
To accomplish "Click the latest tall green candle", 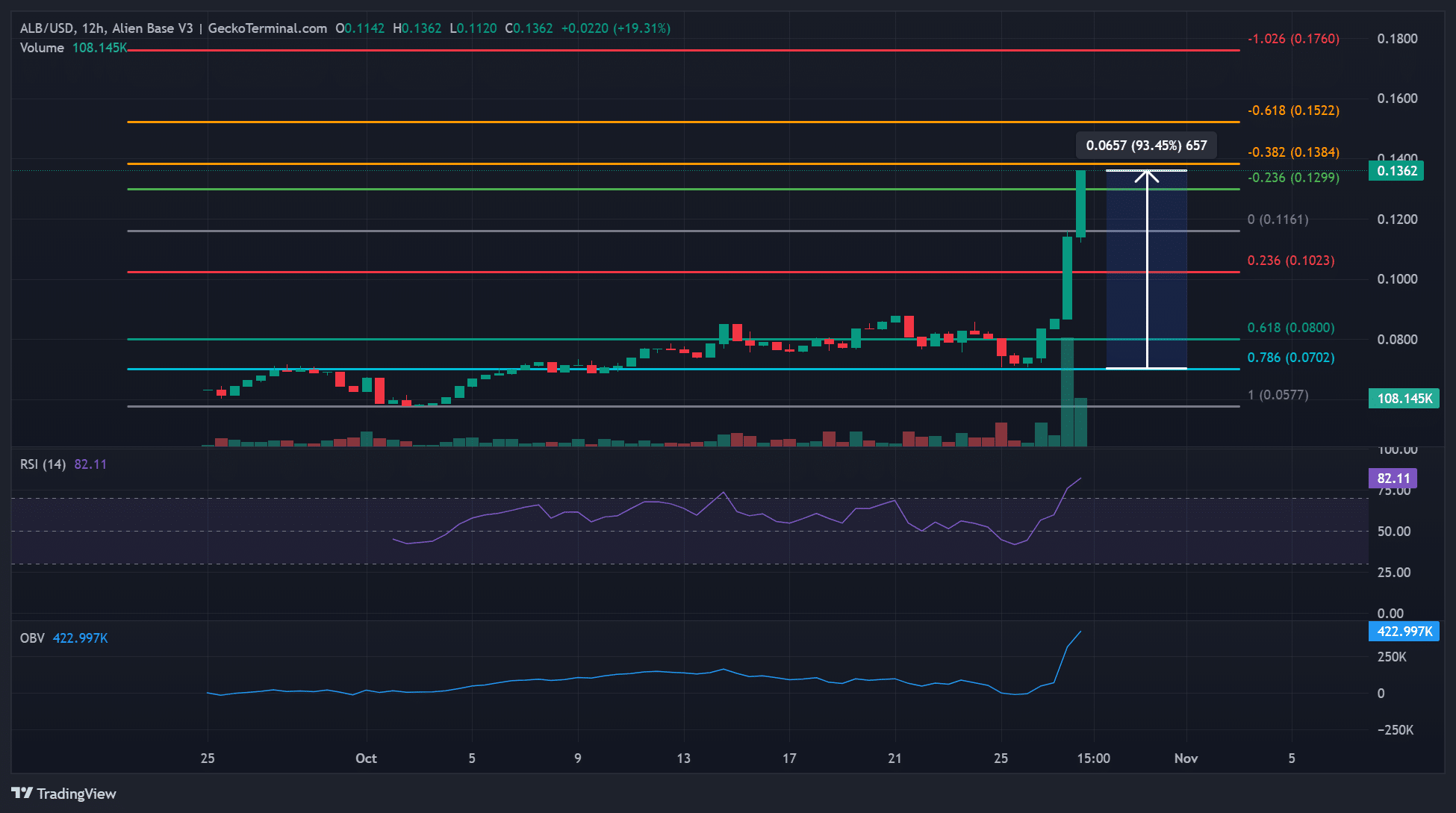I will click(1080, 204).
